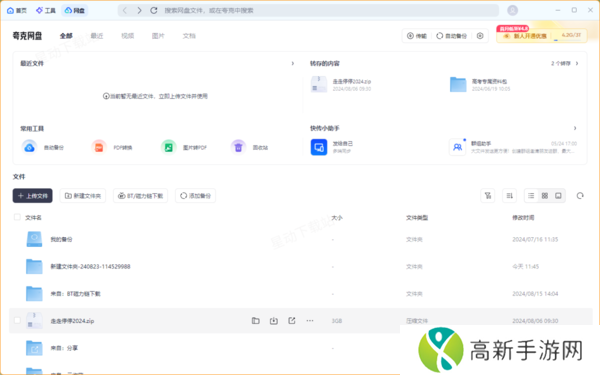Expand the 最近文件 section arrow
Screen dimensions: 600x375
pyautogui.click(x=293, y=63)
